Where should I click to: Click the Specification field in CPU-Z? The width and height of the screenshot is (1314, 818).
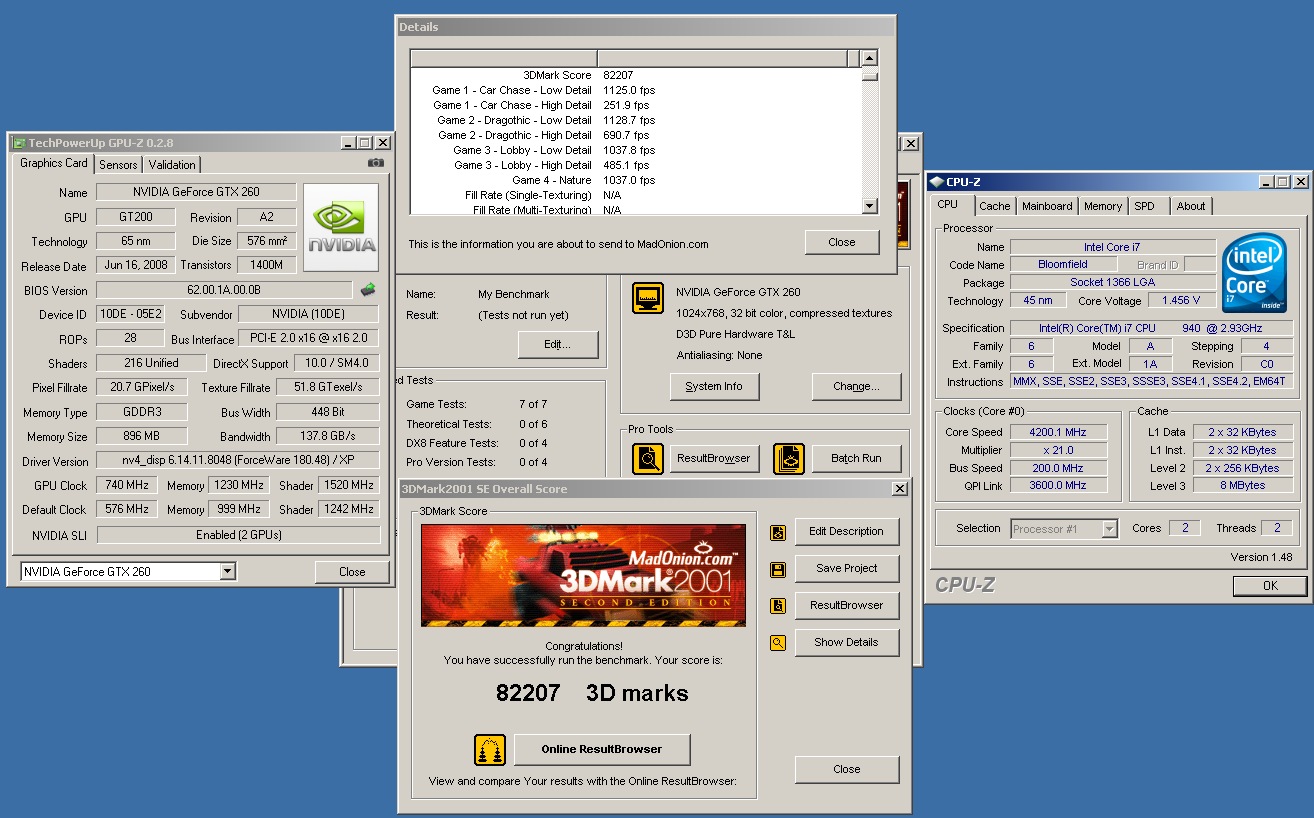[x=1151, y=328]
